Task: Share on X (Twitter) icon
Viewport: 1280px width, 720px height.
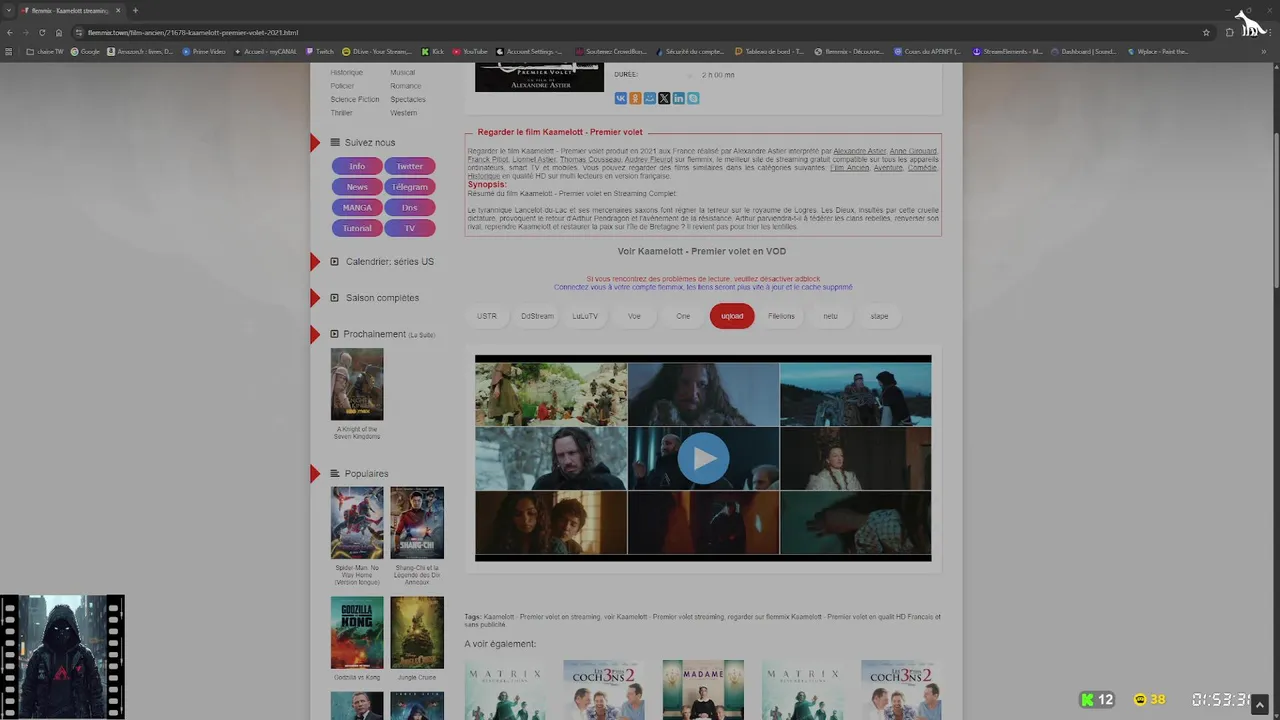Action: (664, 98)
